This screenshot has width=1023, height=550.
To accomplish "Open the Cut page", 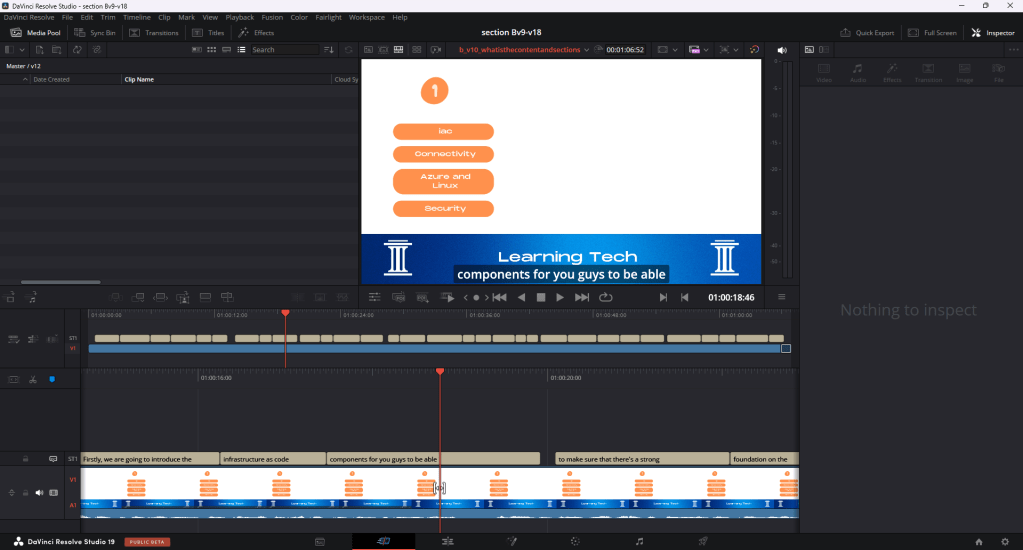I will click(384, 542).
